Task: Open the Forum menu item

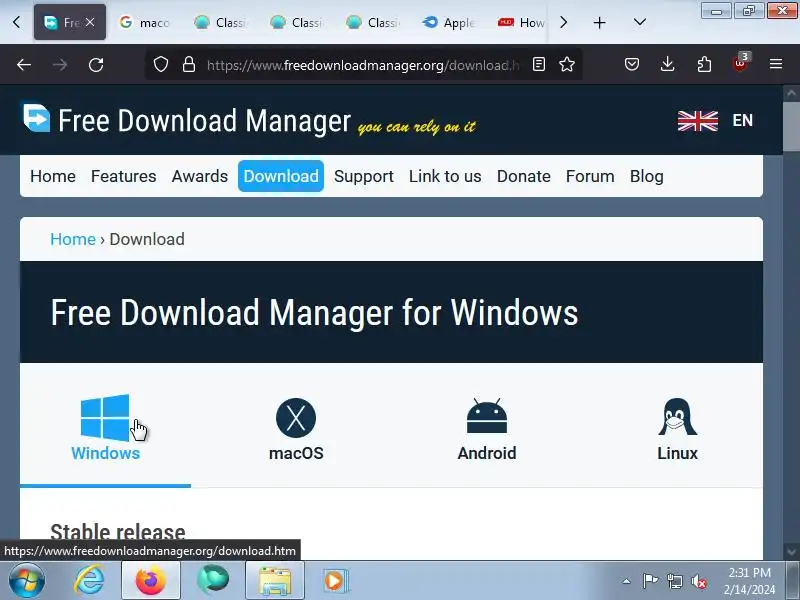Action: point(590,177)
